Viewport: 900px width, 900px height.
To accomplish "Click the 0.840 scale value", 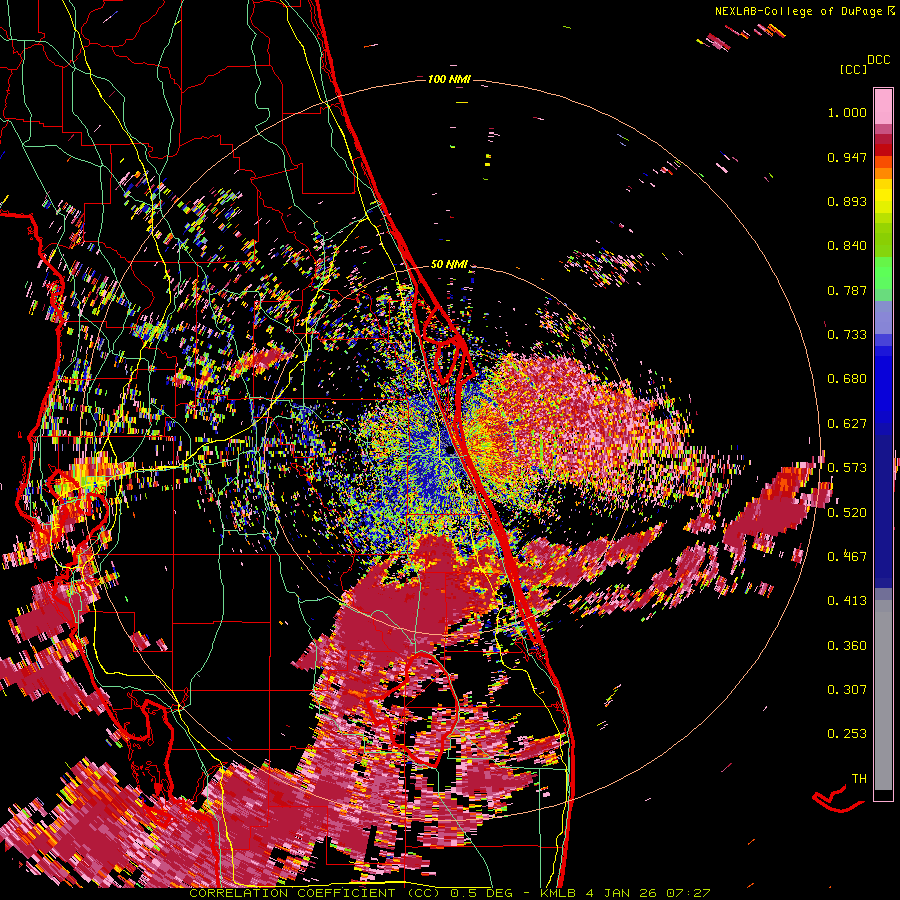I will point(847,246).
